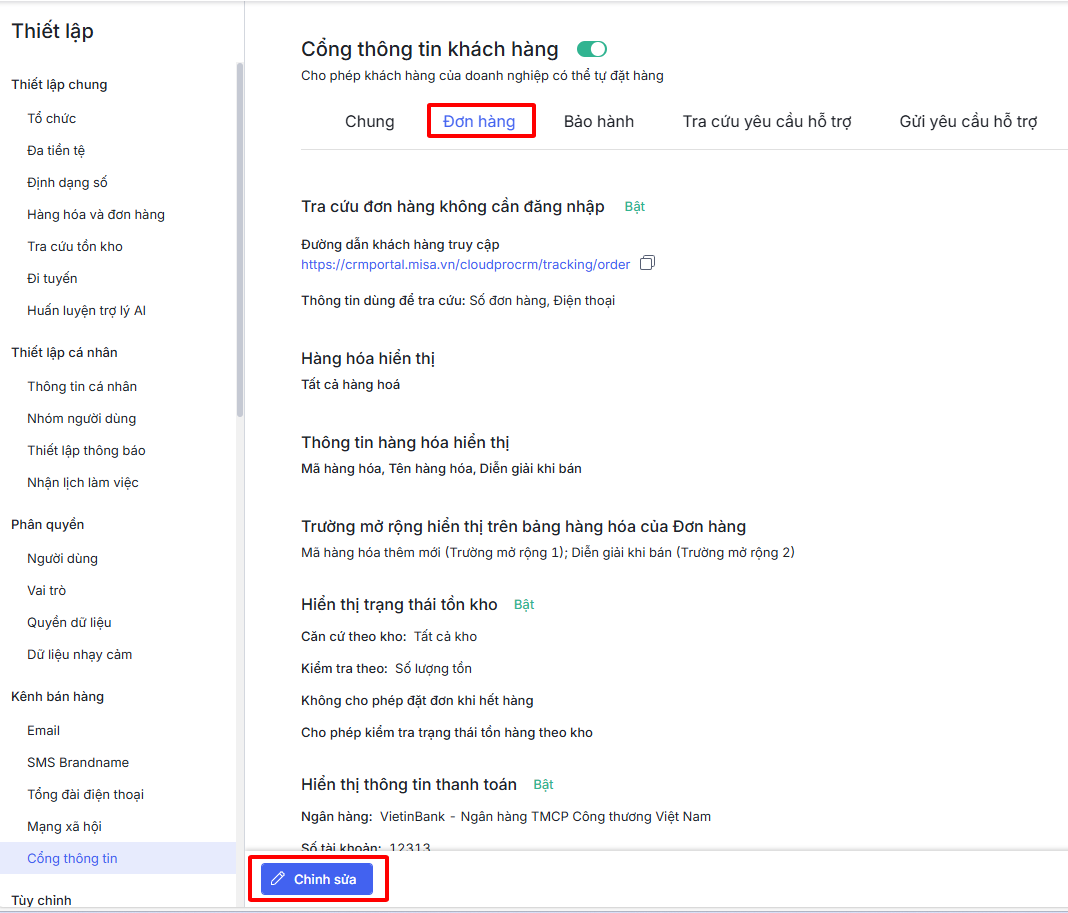
Task: Select SMS Brandname sales channel
Action: pyautogui.click(x=78, y=763)
